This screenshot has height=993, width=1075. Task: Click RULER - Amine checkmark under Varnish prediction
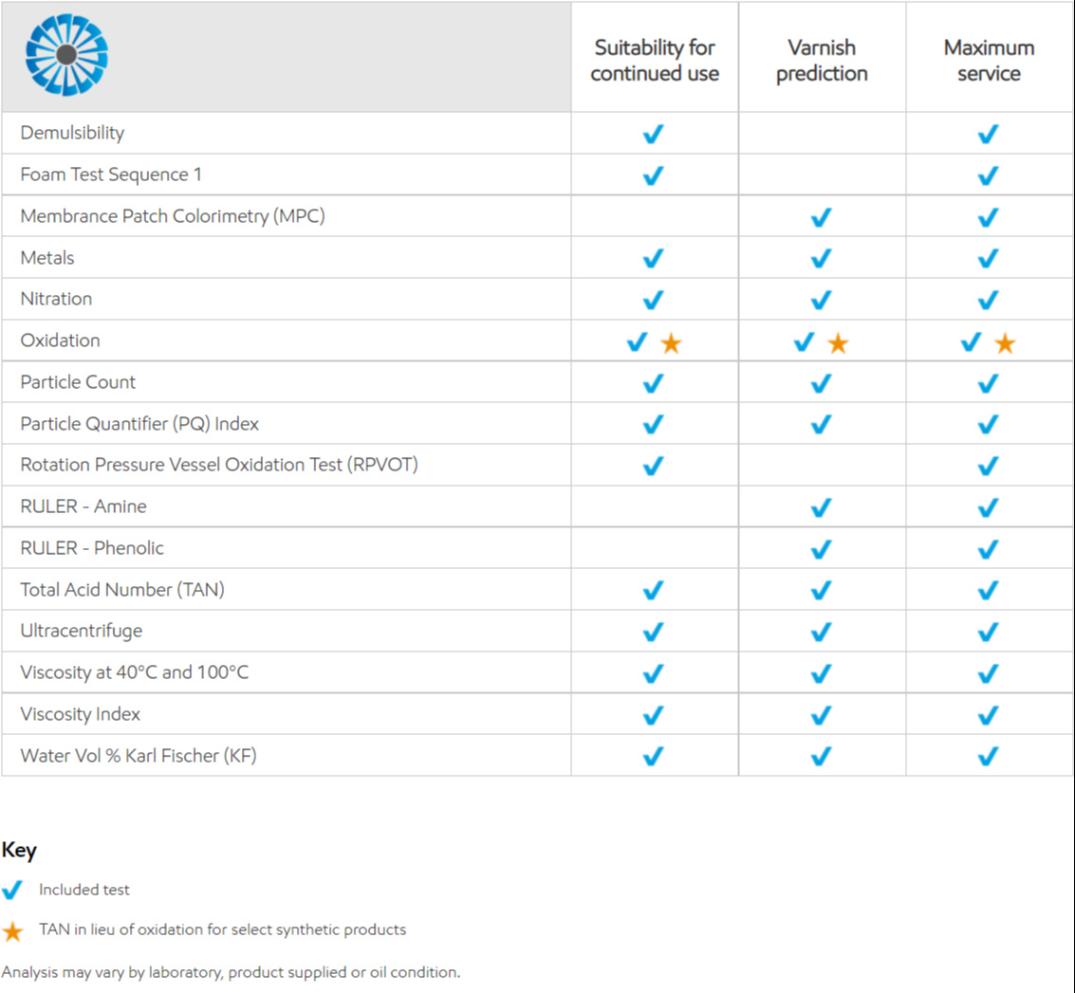[821, 508]
